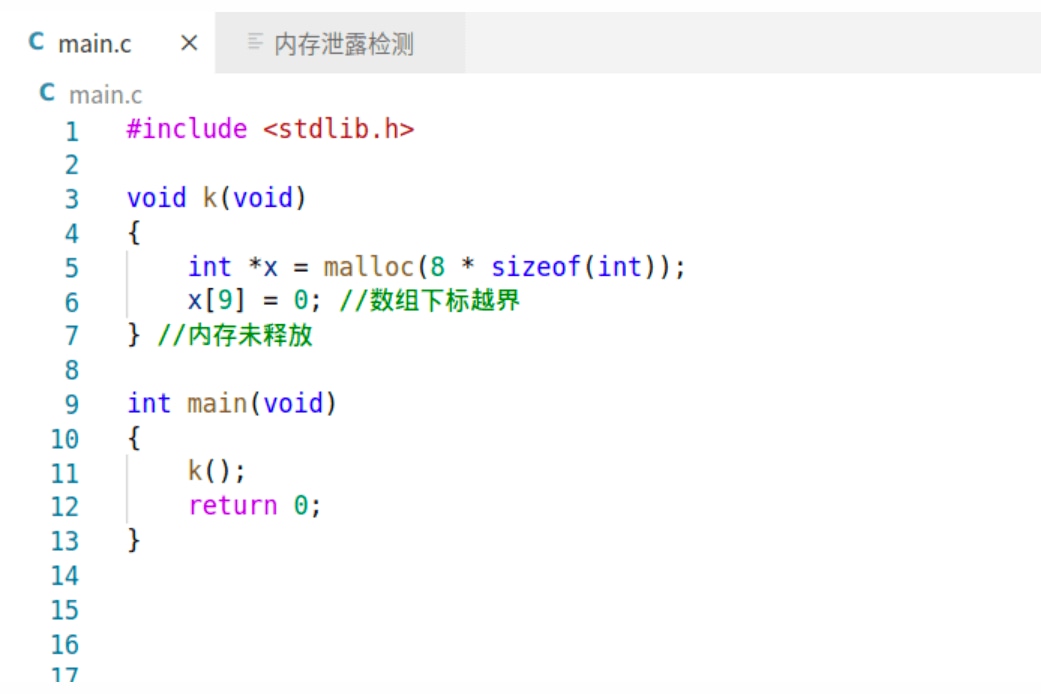The image size is (1041, 694).
Task: Click the main function name in line 9
Action: tap(217, 404)
